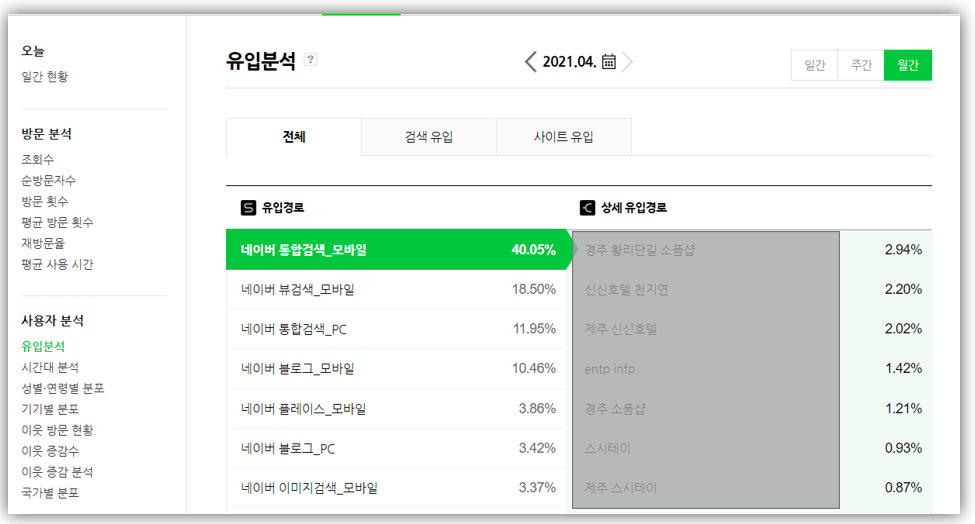
Task: Select 네이버 이미지검색_모바일 row
Action: coord(395,488)
